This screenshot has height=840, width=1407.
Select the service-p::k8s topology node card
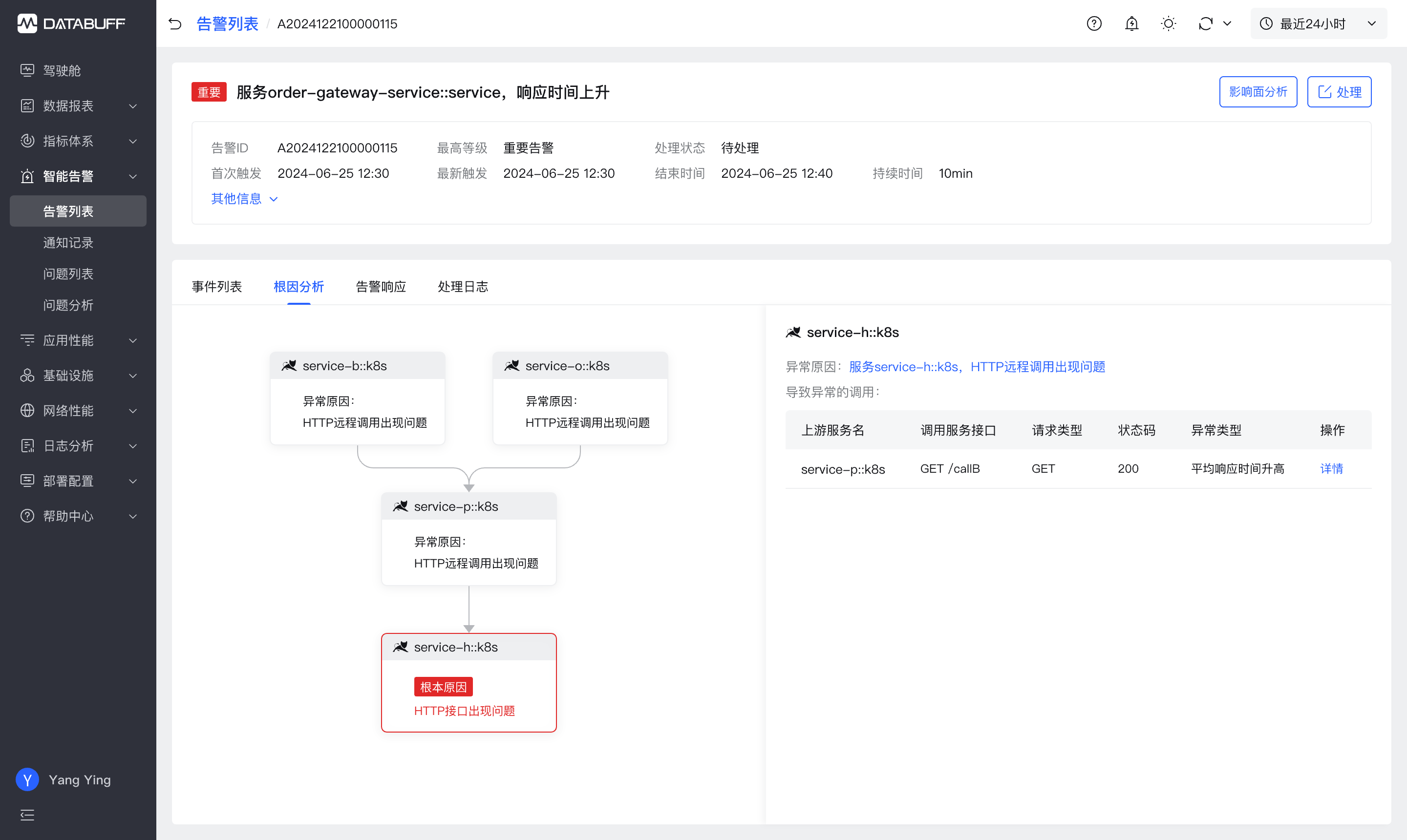coord(469,539)
